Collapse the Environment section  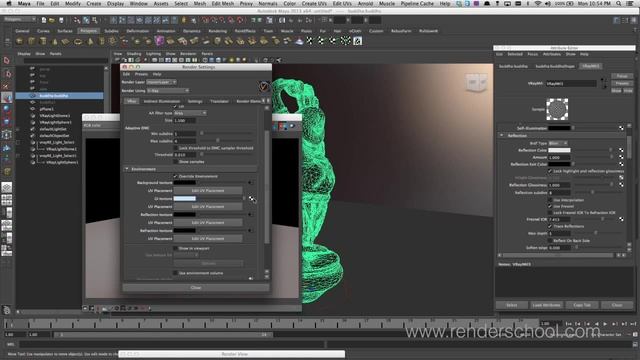[x=127, y=169]
